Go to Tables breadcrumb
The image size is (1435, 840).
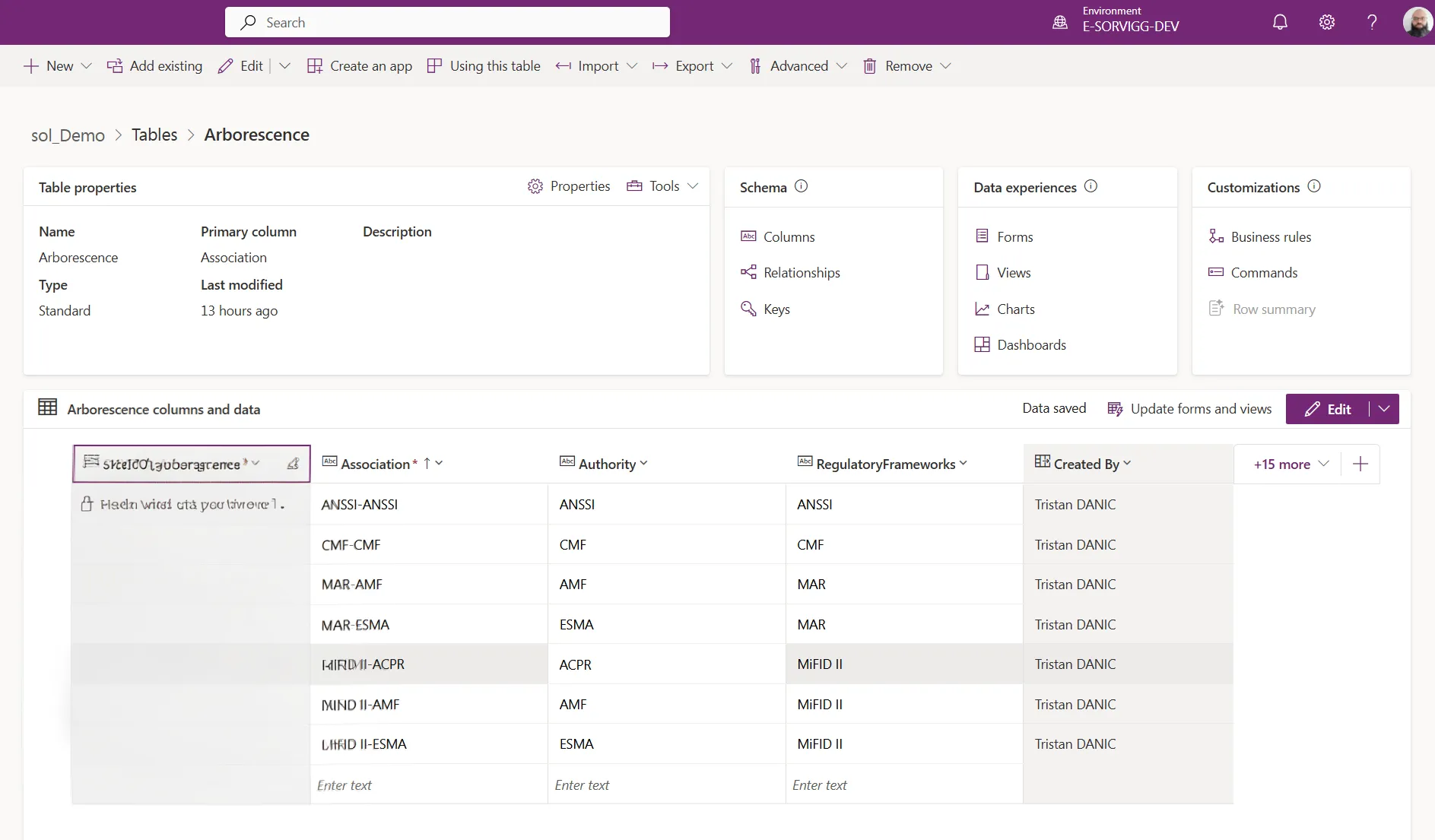[154, 135]
